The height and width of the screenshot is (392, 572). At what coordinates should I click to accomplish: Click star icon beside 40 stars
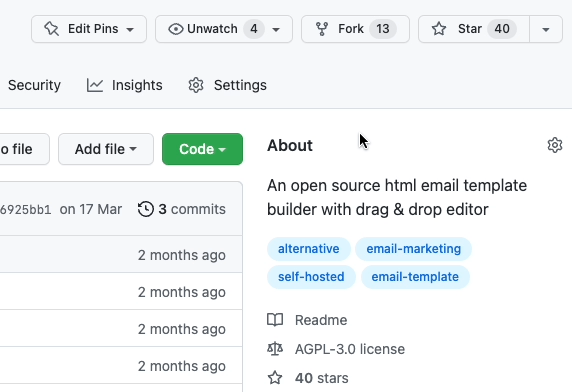[x=275, y=378]
